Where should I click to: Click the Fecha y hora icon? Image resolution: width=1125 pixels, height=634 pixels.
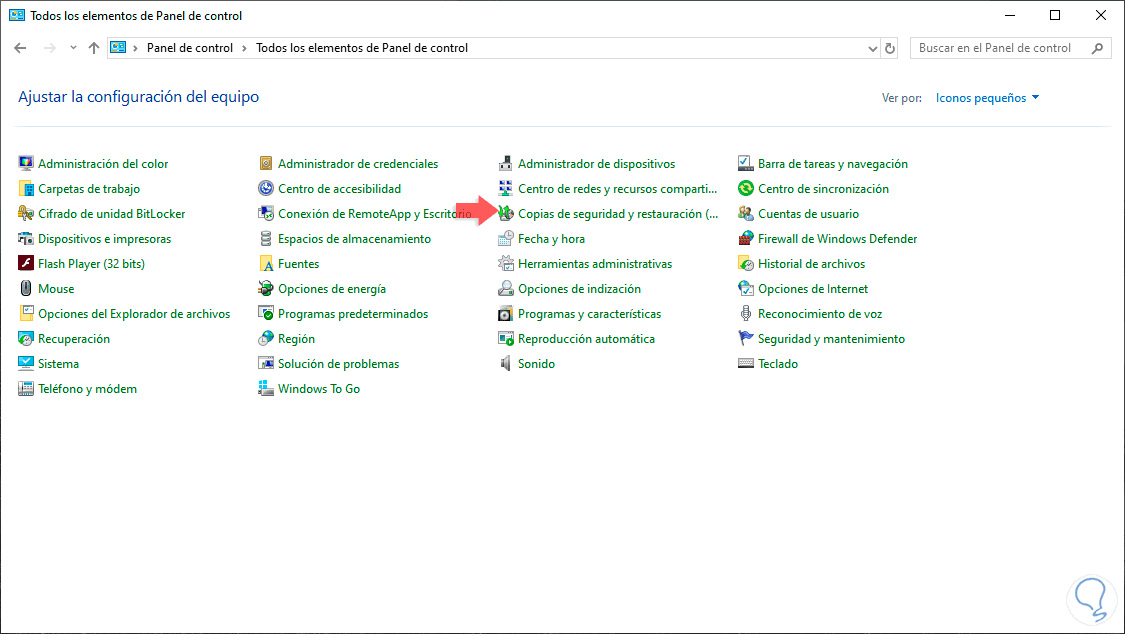click(506, 239)
